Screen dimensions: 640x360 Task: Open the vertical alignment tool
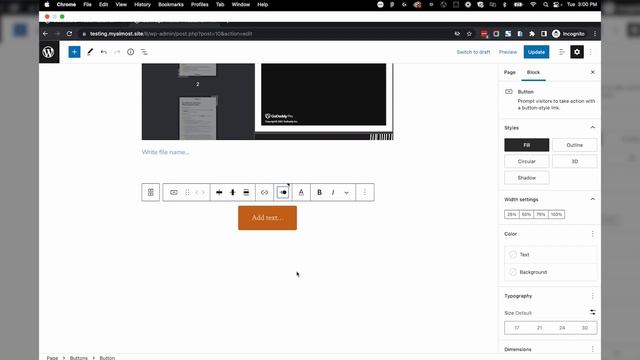233,192
